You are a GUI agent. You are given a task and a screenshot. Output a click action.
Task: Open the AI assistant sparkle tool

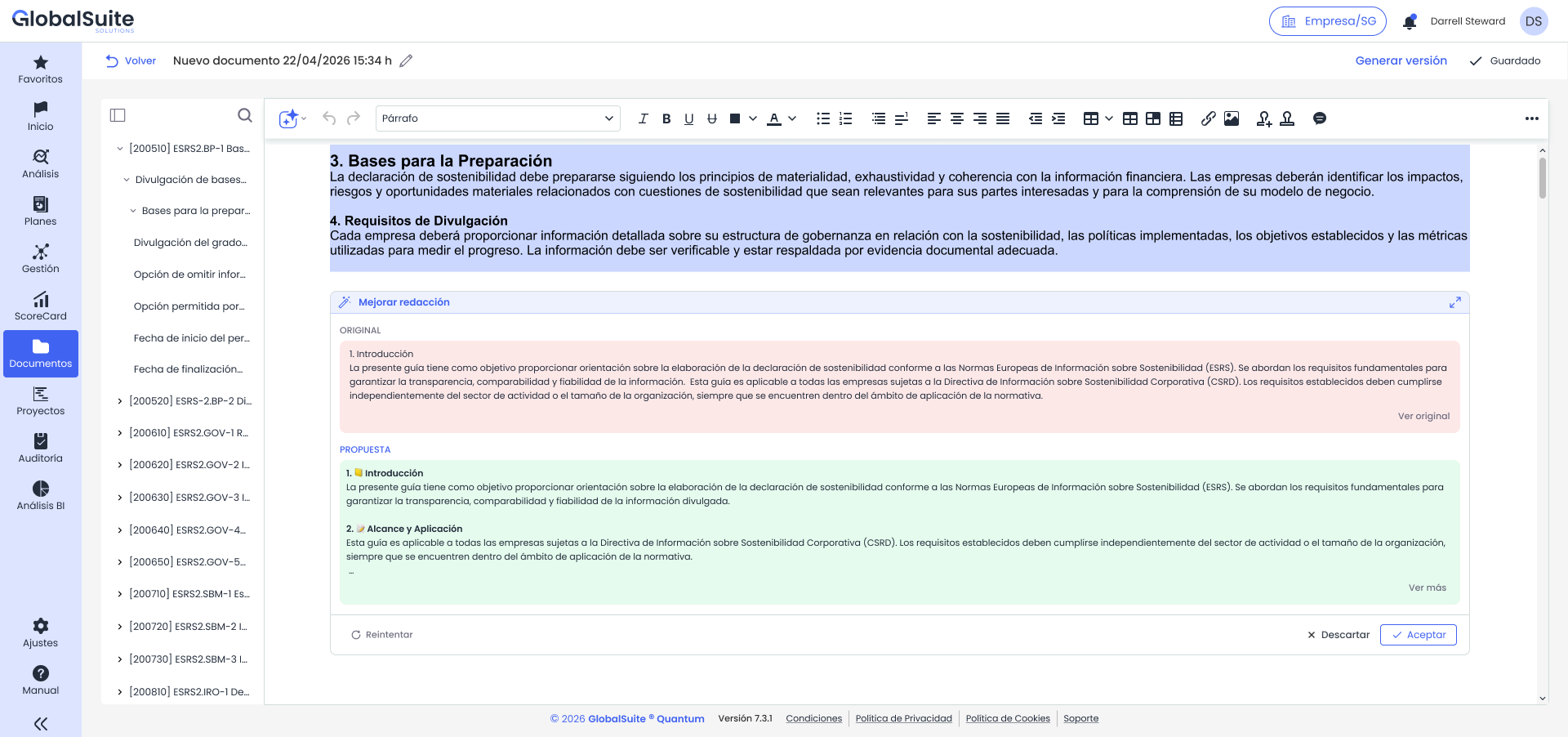tap(288, 118)
